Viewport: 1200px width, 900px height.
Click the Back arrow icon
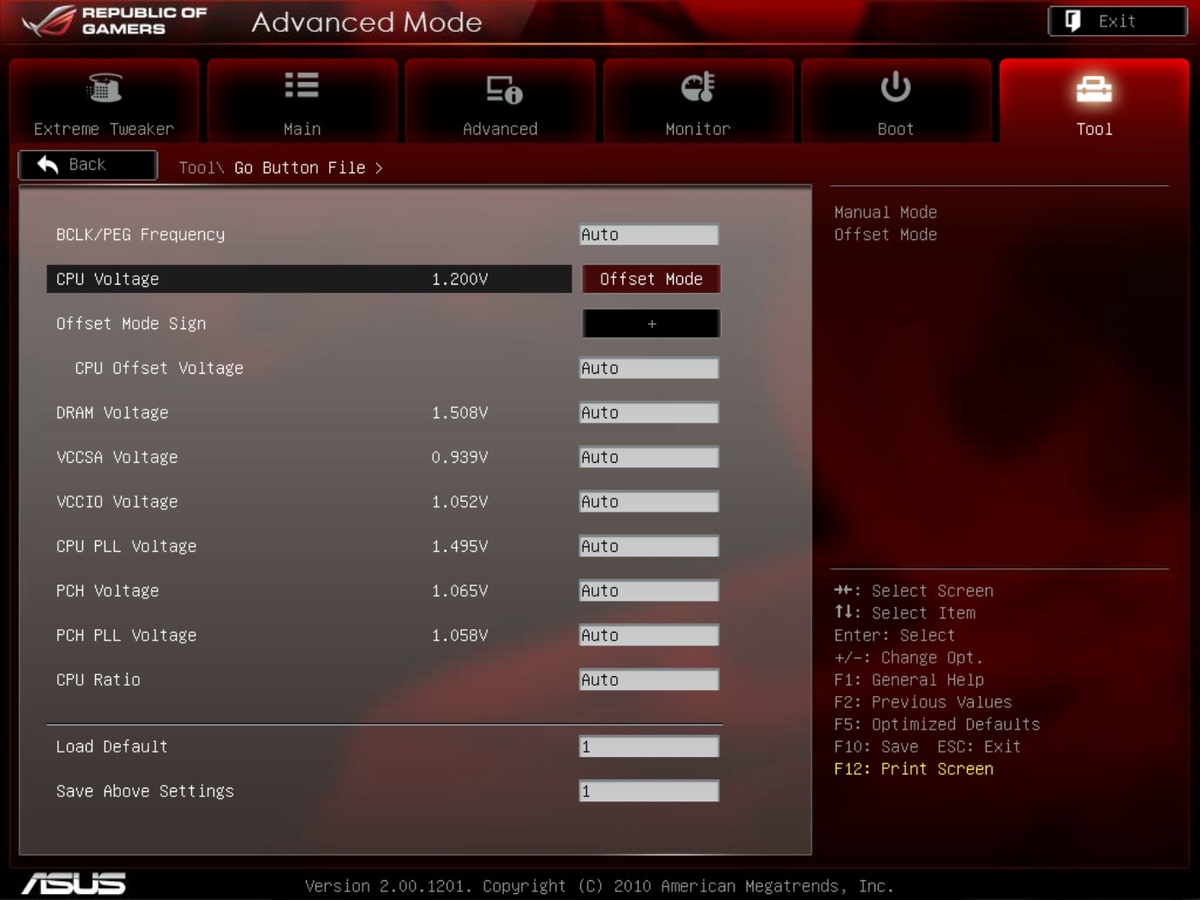[x=47, y=165]
